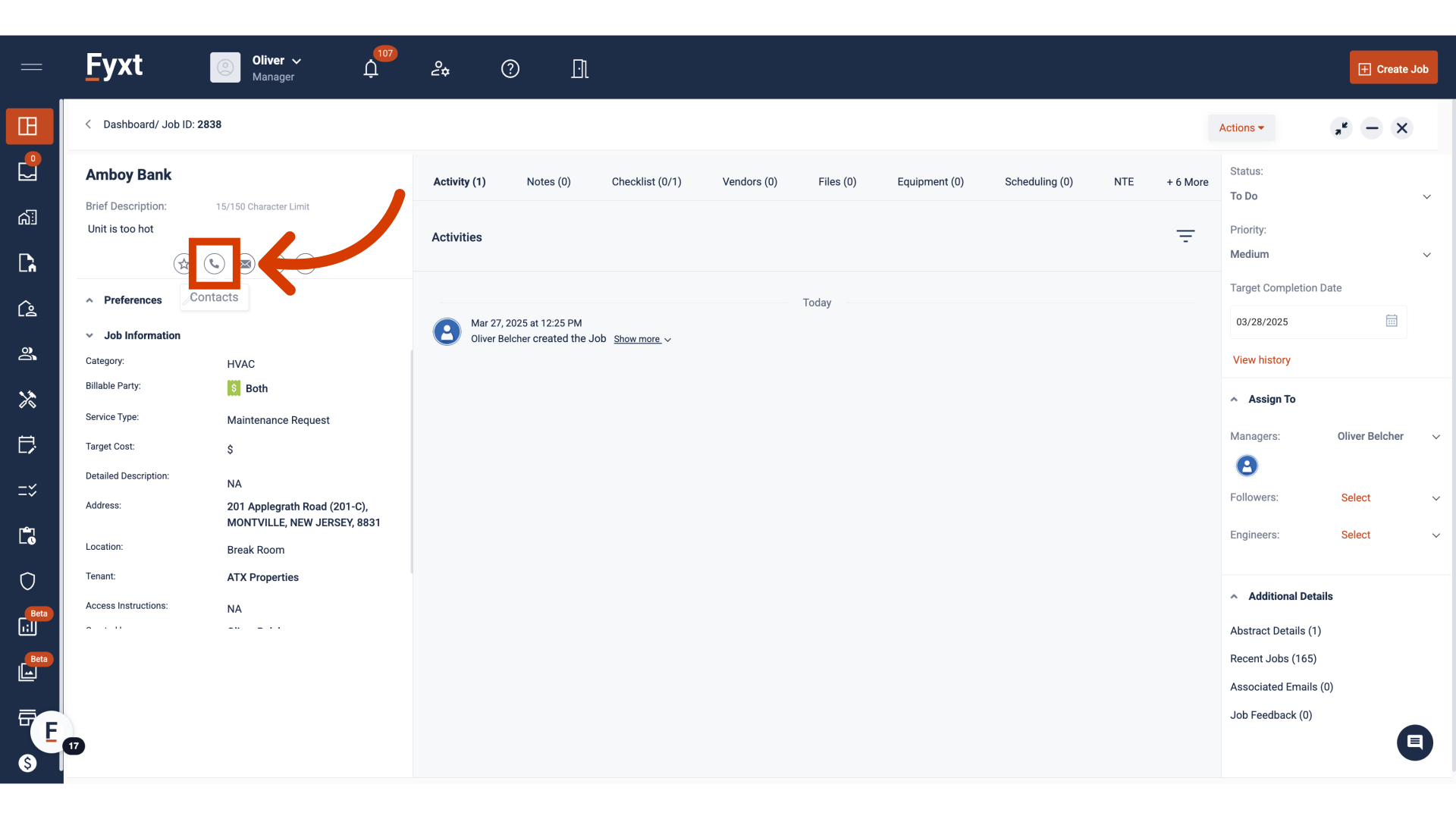Open the hamburger navigation menu

click(31, 67)
